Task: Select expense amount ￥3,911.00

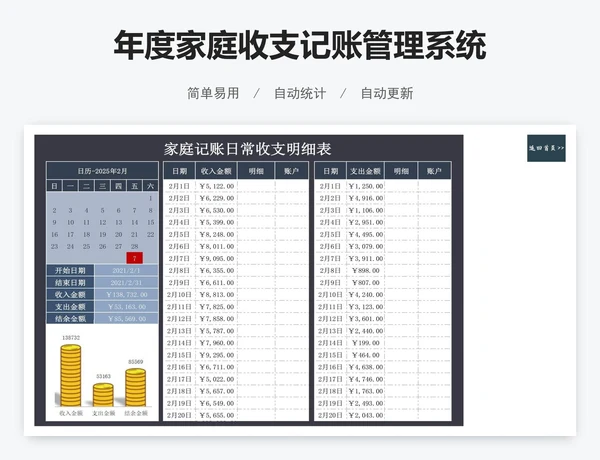Action: 365,258
